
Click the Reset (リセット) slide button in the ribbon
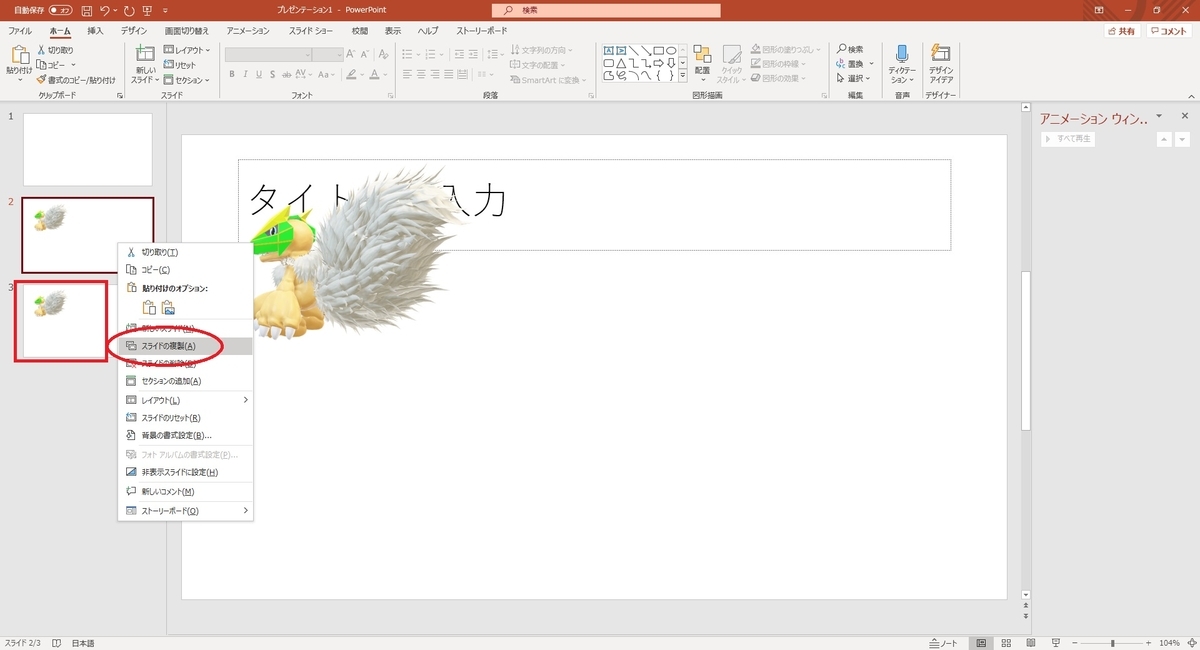pos(180,65)
